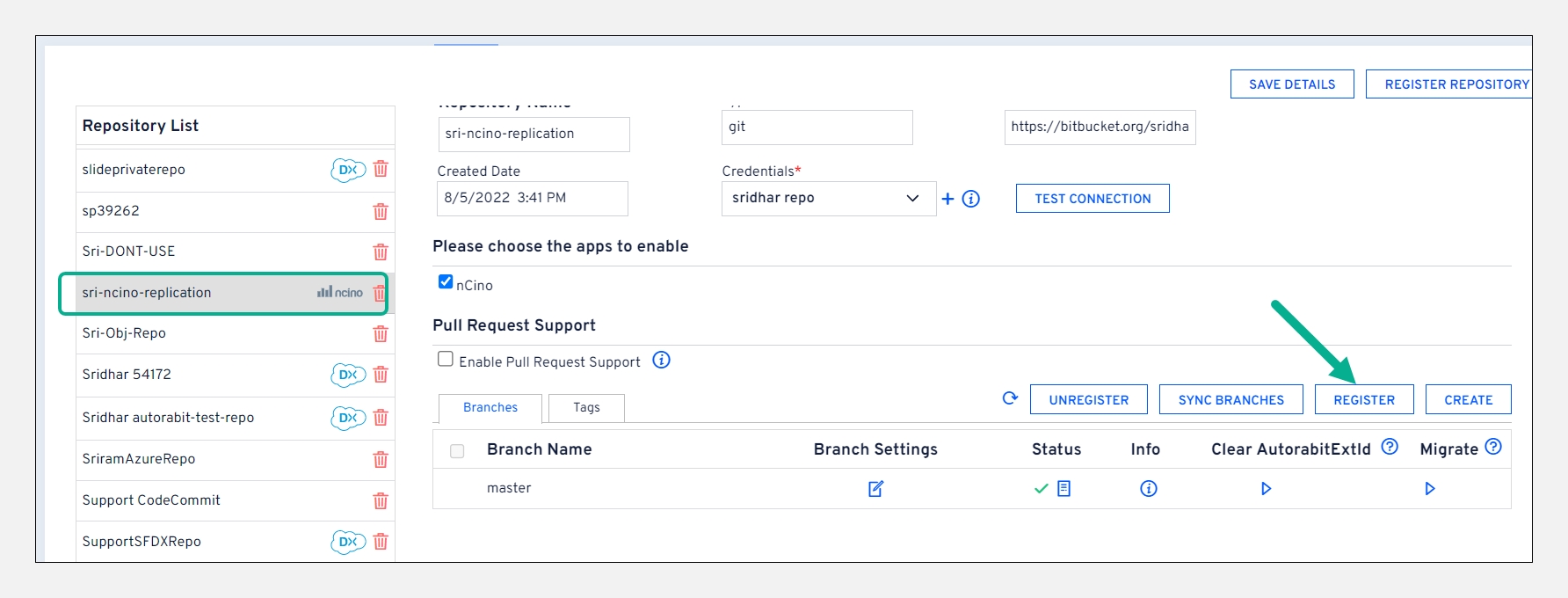
Task: Select all branches using header checkbox
Action: point(457,451)
